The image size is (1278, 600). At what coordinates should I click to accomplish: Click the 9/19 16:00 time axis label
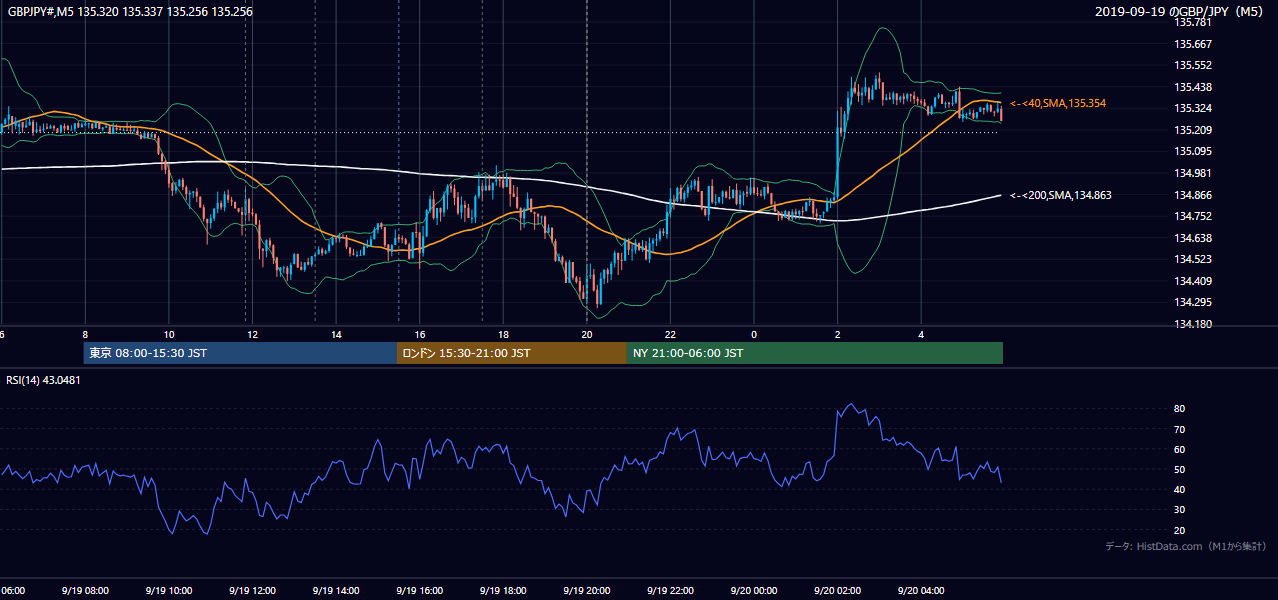pos(420,591)
